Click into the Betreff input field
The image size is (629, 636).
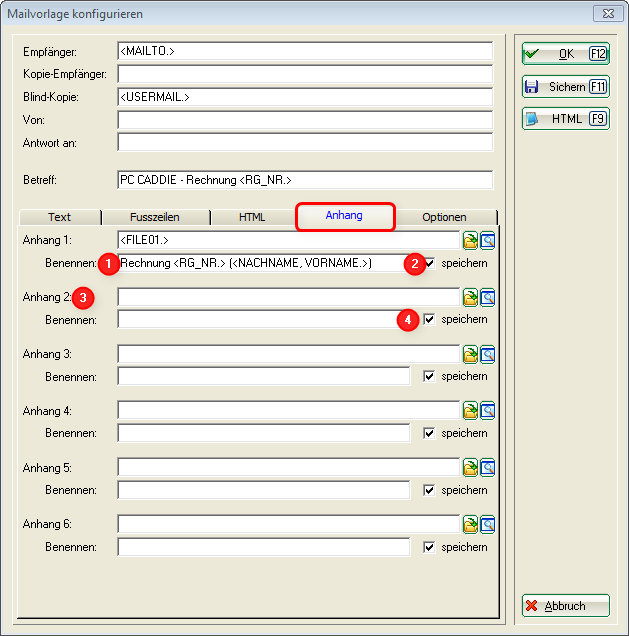[x=305, y=180]
